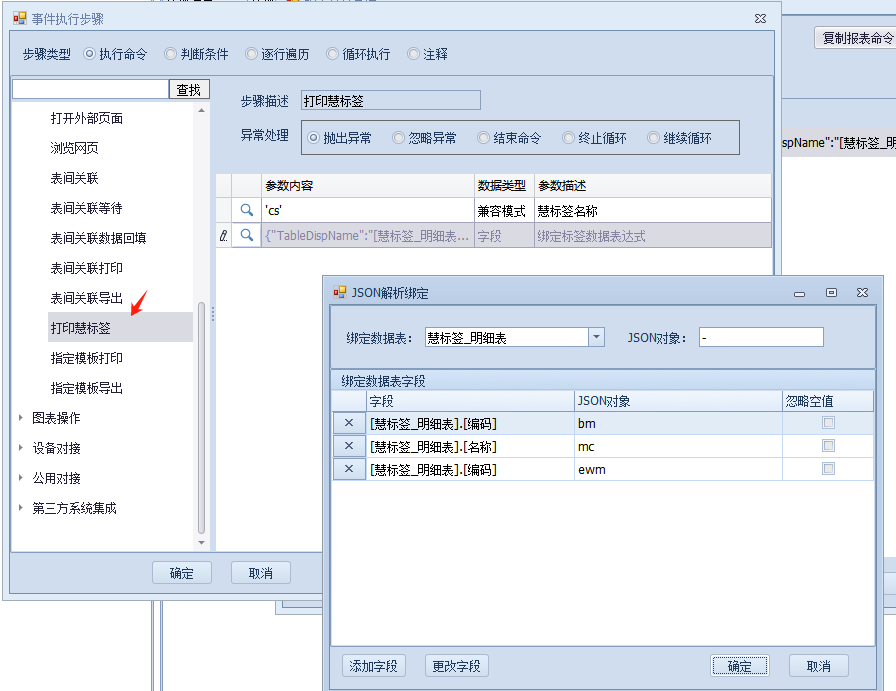Maximize the JSON解析绑定 dialog
Screen dimensions: 896x691
tap(831, 293)
